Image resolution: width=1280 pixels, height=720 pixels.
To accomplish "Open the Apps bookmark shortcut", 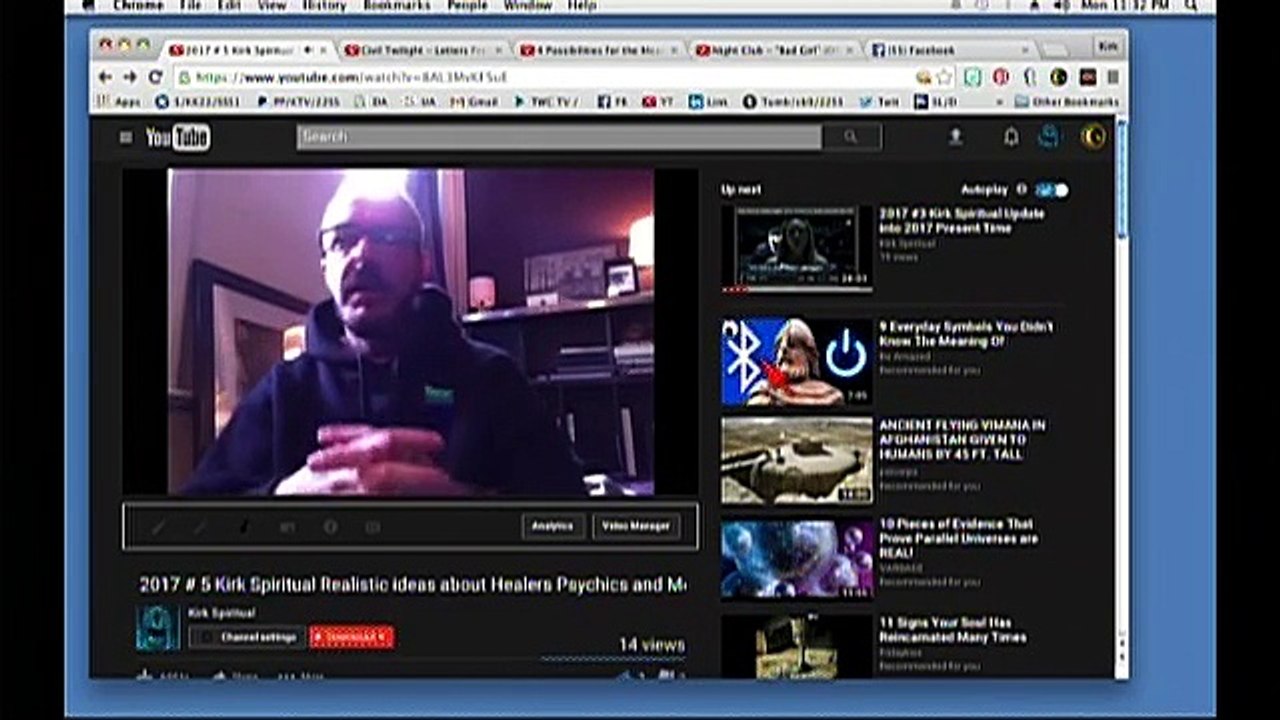I will click(119, 102).
